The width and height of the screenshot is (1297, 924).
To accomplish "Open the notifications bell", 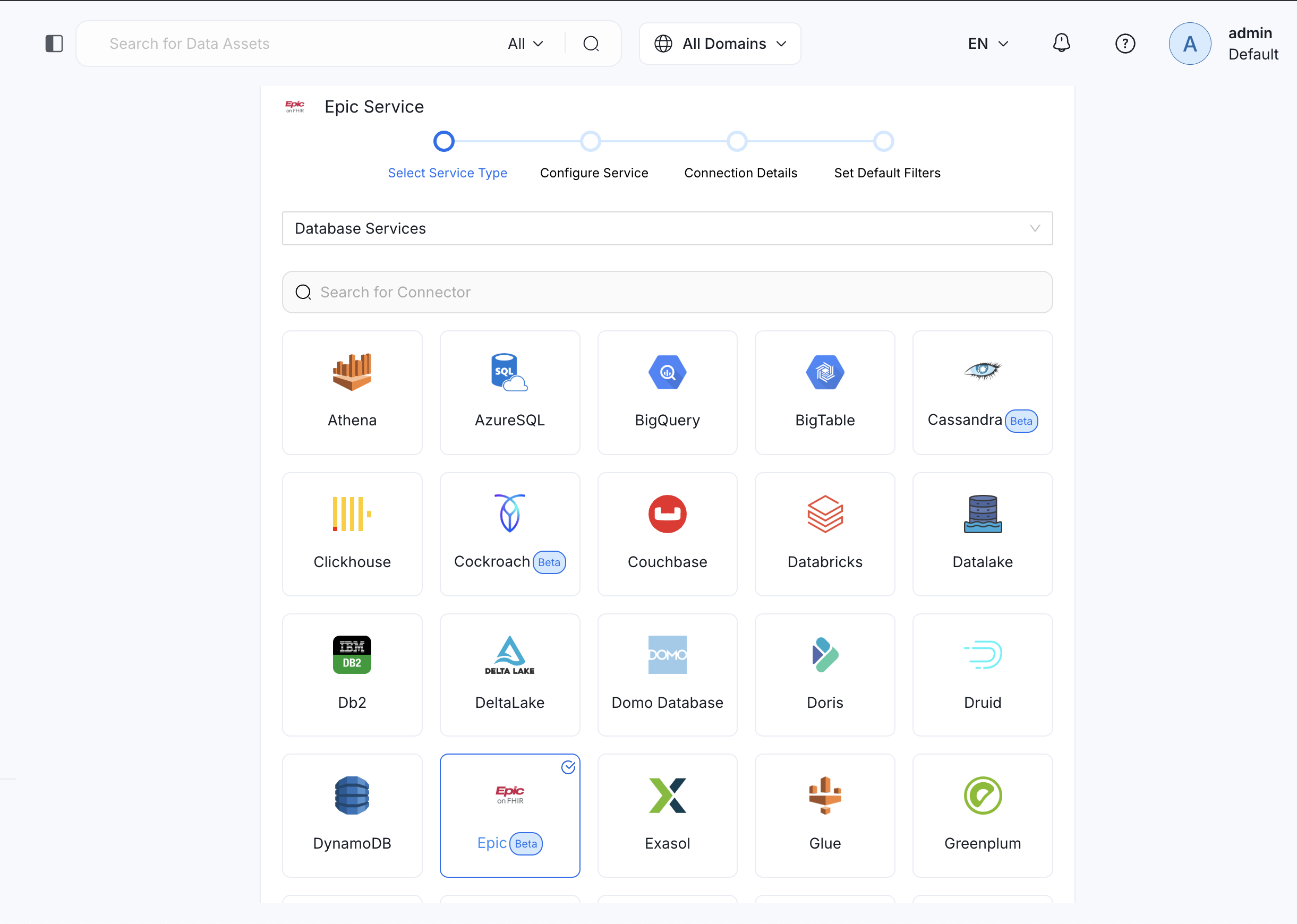I will click(x=1061, y=43).
